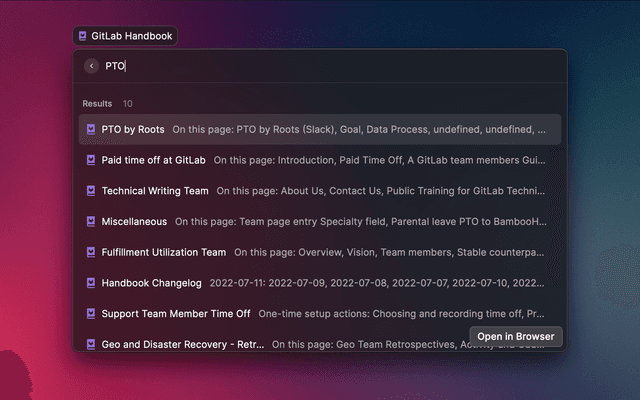Screen dimensions: 640x400
Task: Click the icon beside Miscellaneous result
Action: click(x=90, y=221)
